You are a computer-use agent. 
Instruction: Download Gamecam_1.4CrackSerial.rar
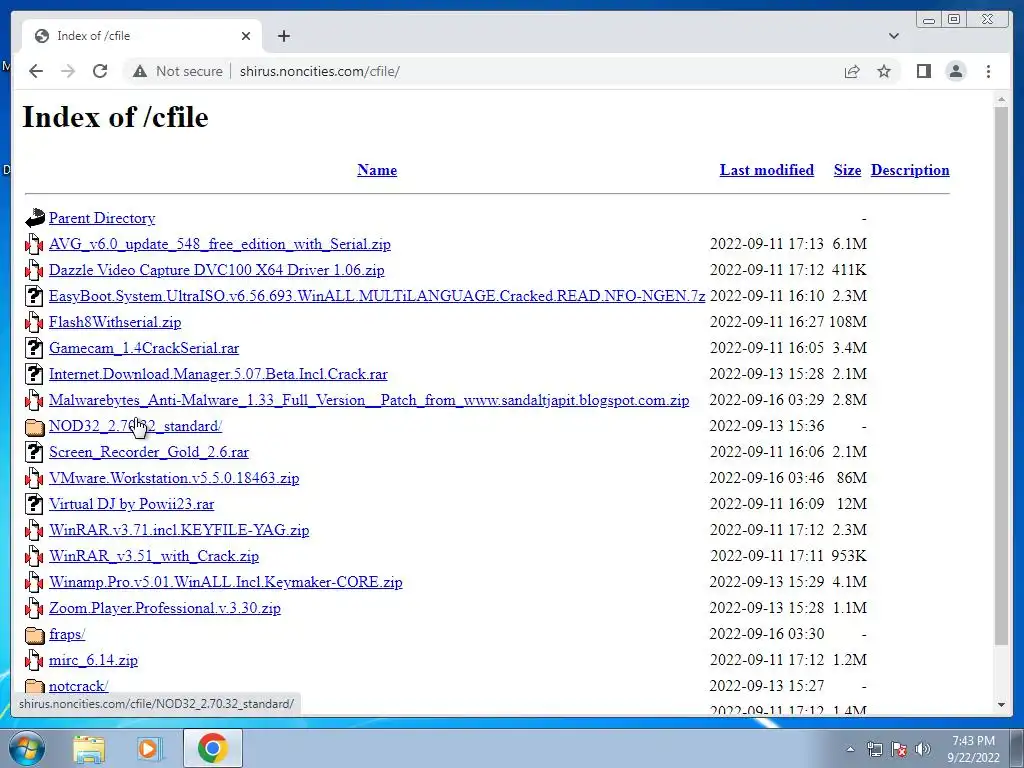point(144,348)
